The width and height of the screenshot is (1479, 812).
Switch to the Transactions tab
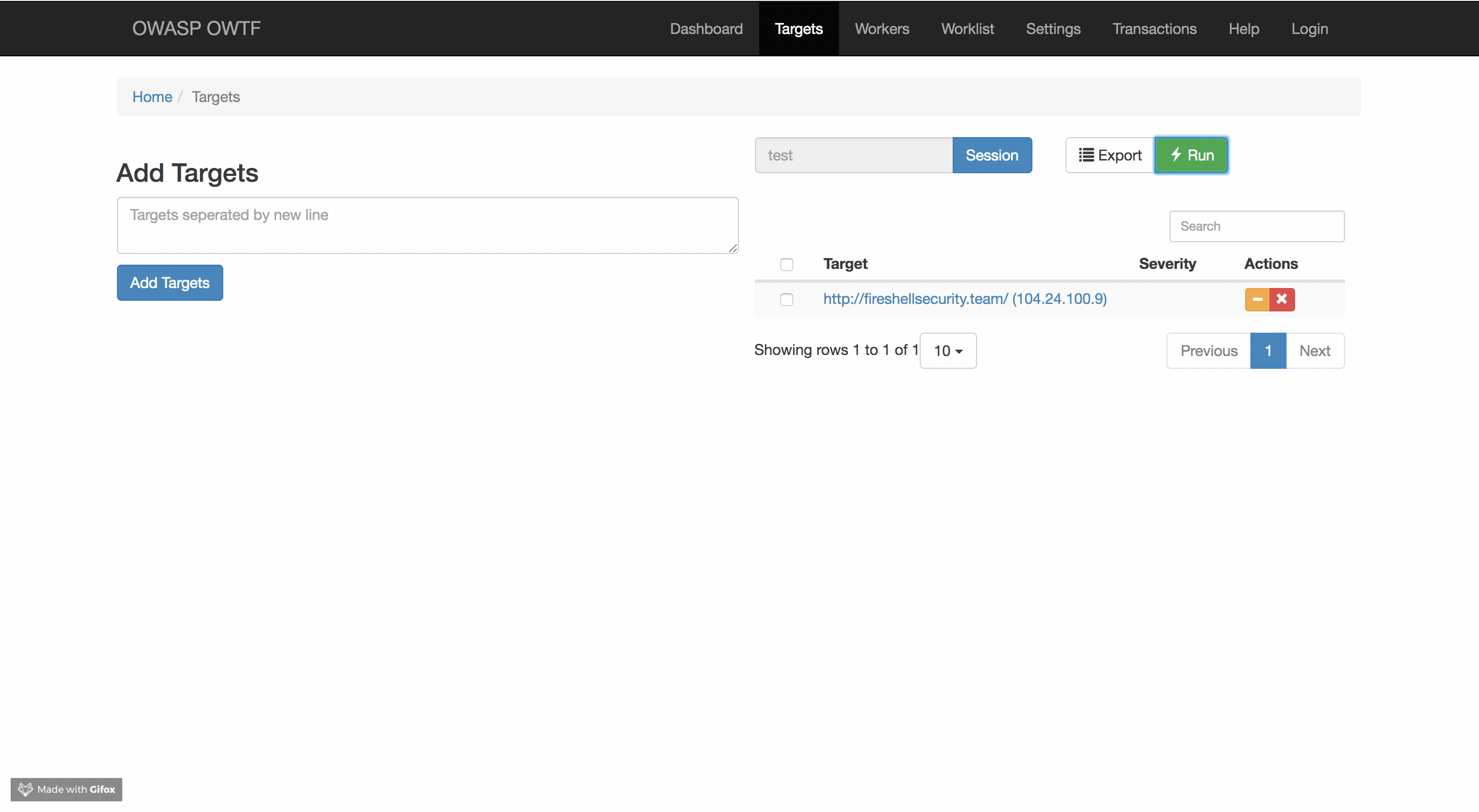coord(1154,29)
